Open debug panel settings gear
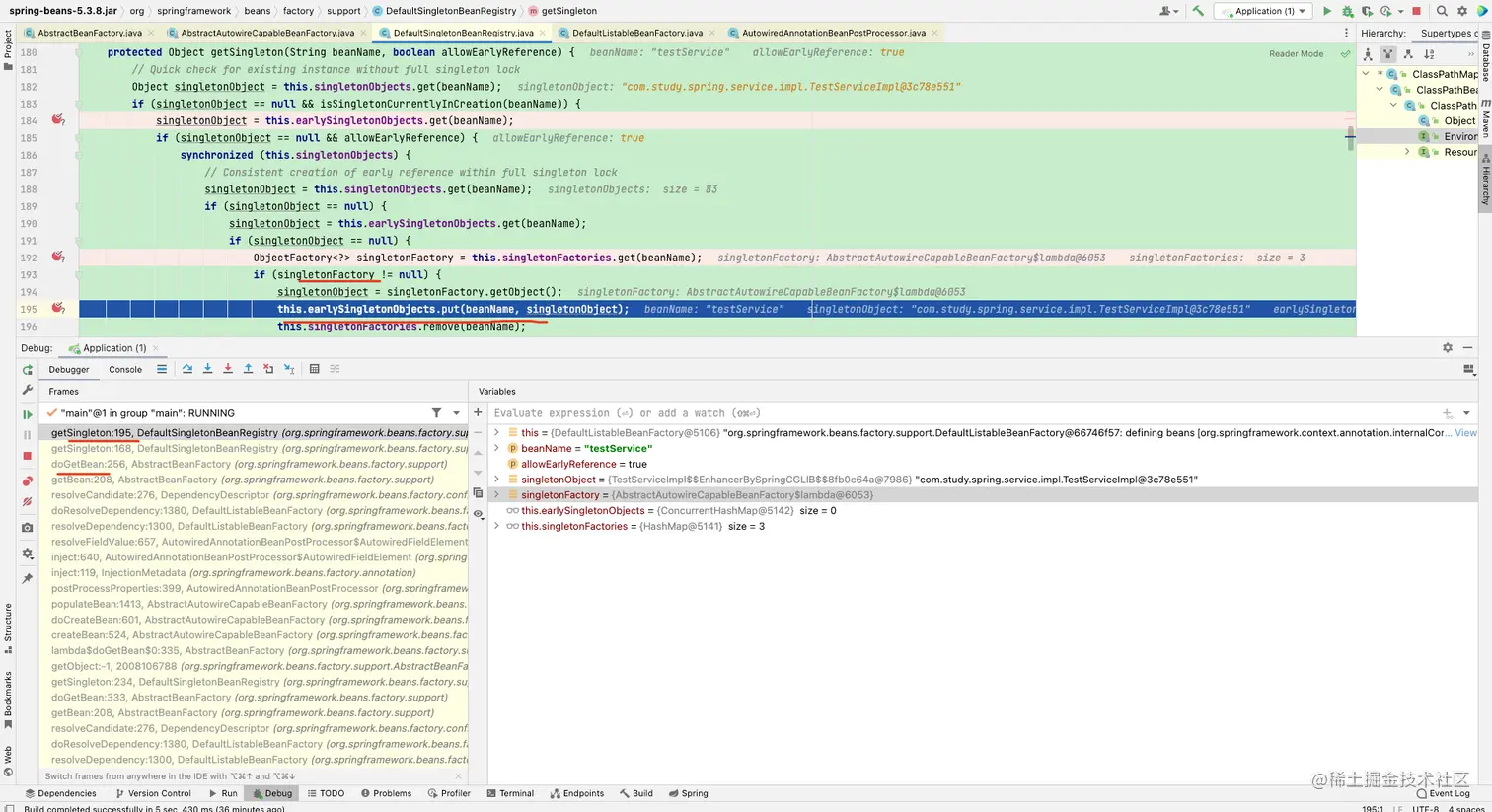Screen dimensions: 1492x812 [x=1448, y=348]
